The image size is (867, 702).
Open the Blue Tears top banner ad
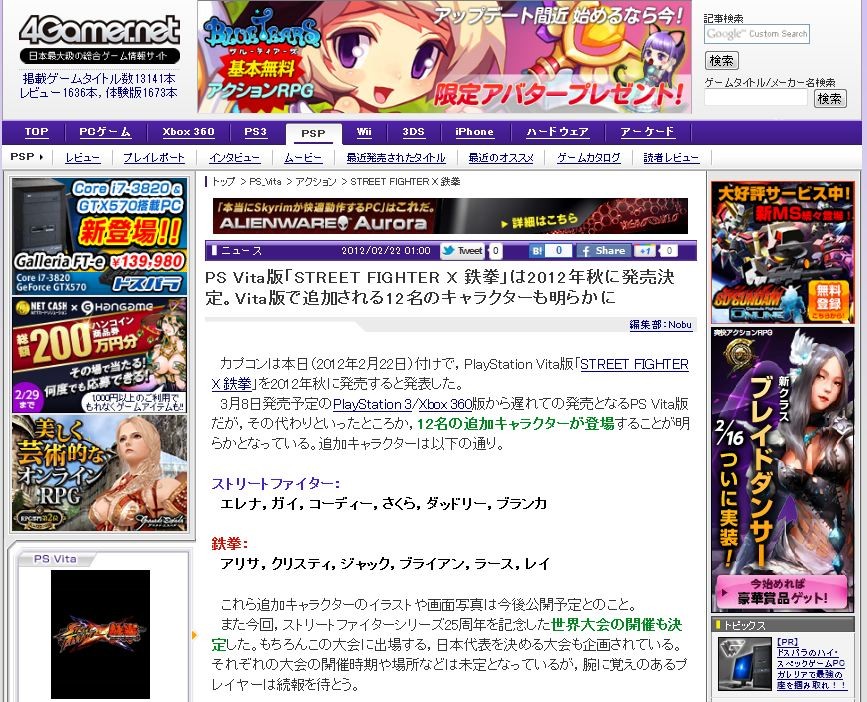(x=445, y=57)
